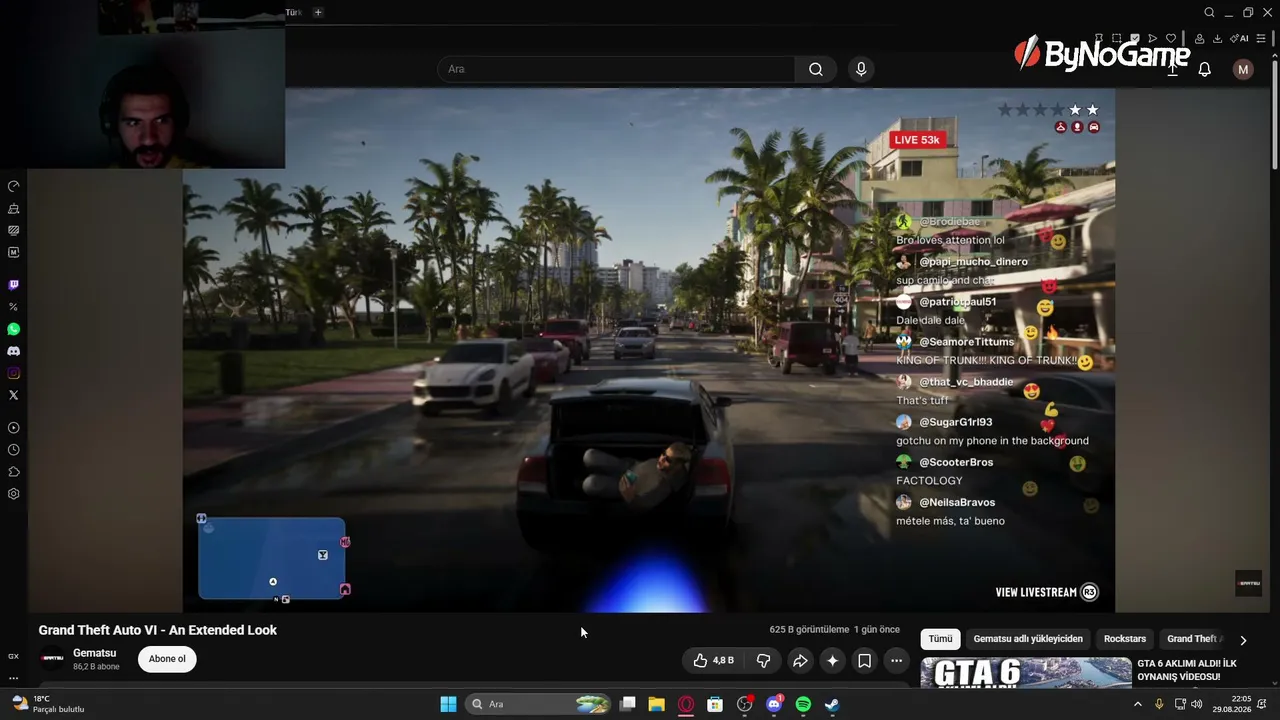Open the Gematsu channel name link
Image resolution: width=1280 pixels, height=720 pixels.
(94, 653)
